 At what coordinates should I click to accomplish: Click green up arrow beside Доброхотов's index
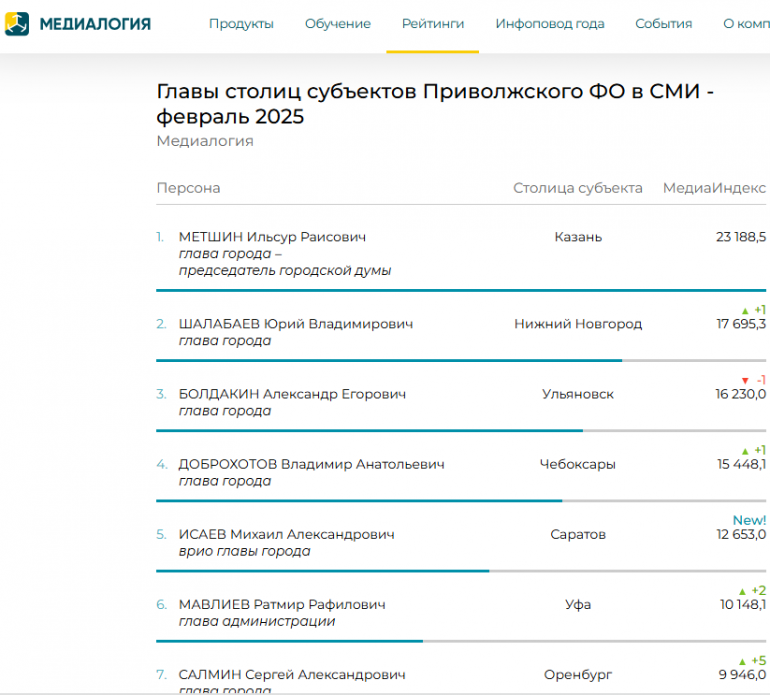point(745,451)
